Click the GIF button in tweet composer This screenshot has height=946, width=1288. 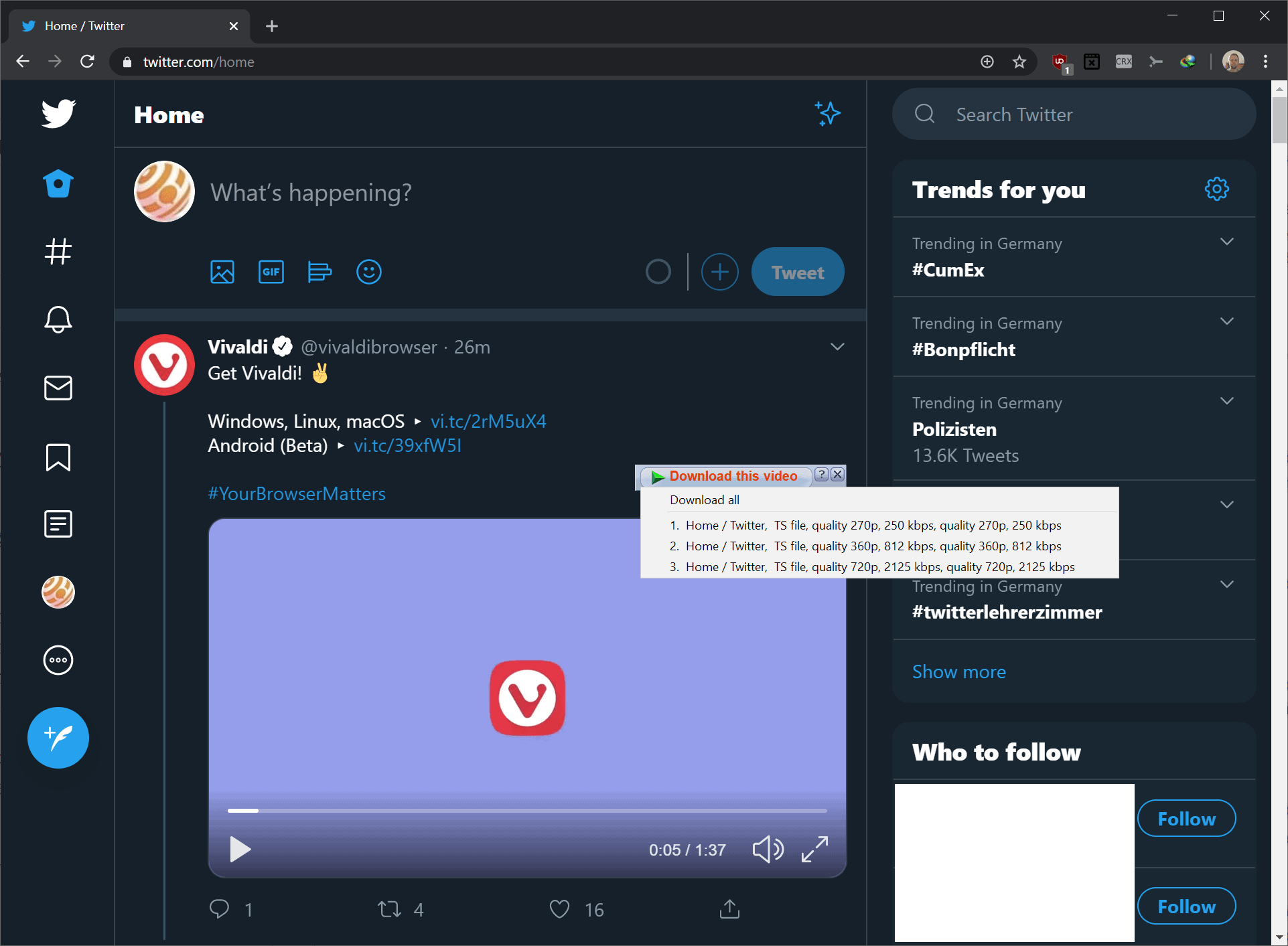pos(270,271)
